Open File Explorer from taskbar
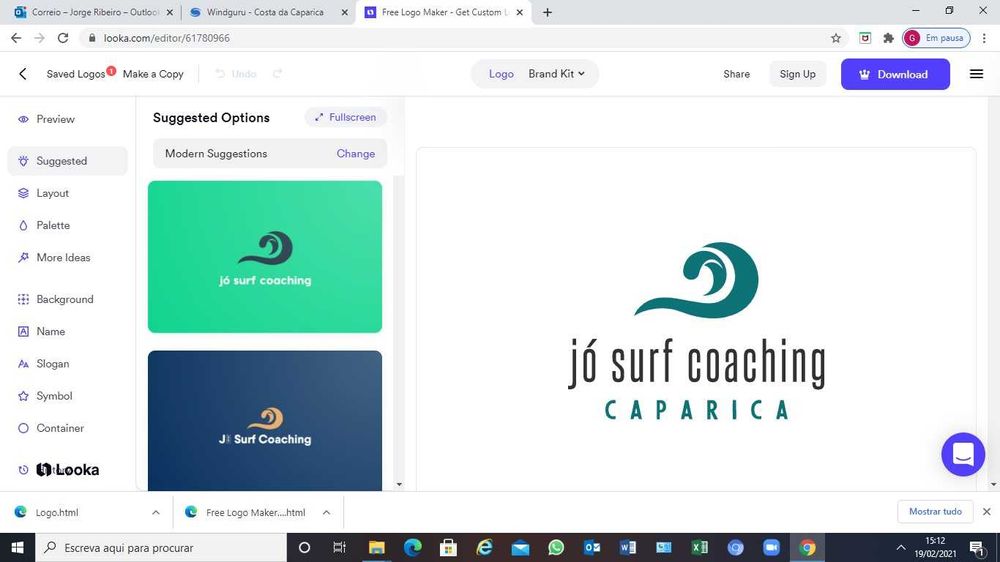The width and height of the screenshot is (1000, 562). click(376, 547)
